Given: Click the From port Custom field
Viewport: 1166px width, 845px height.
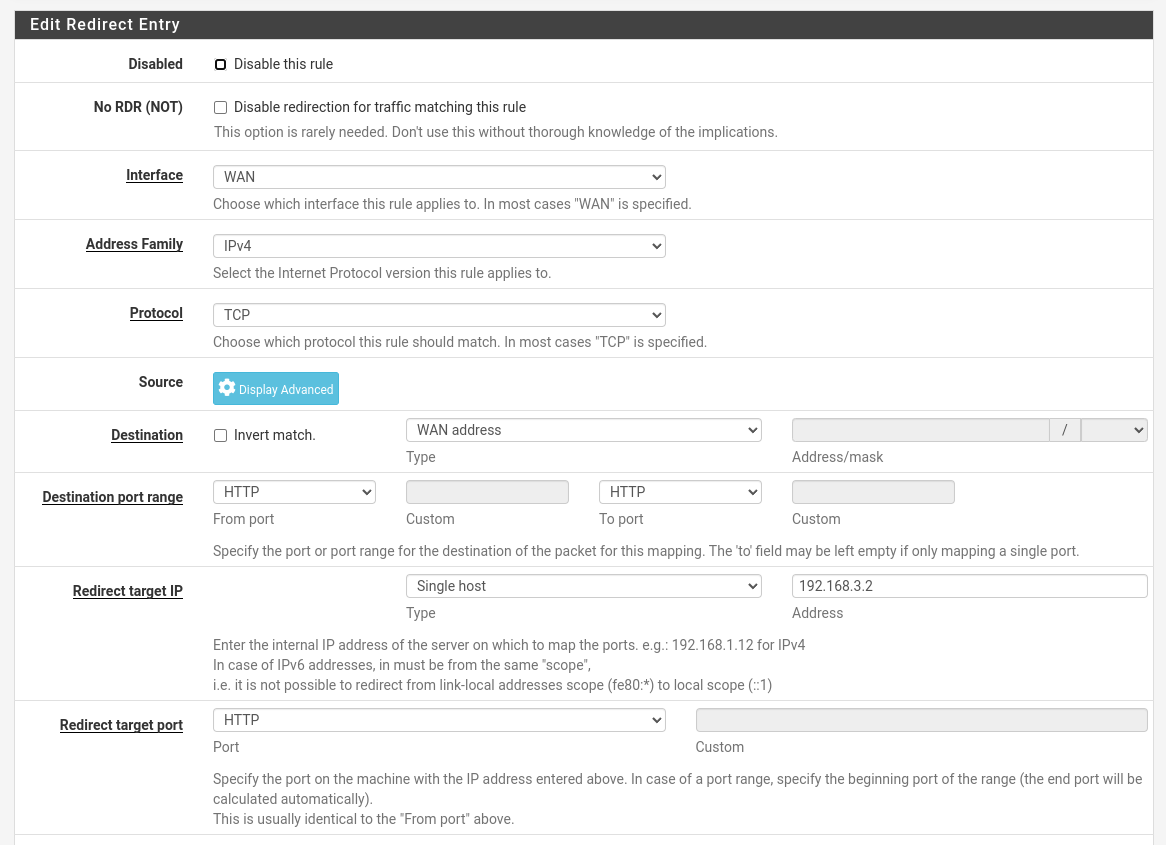Looking at the screenshot, I should [x=487, y=492].
